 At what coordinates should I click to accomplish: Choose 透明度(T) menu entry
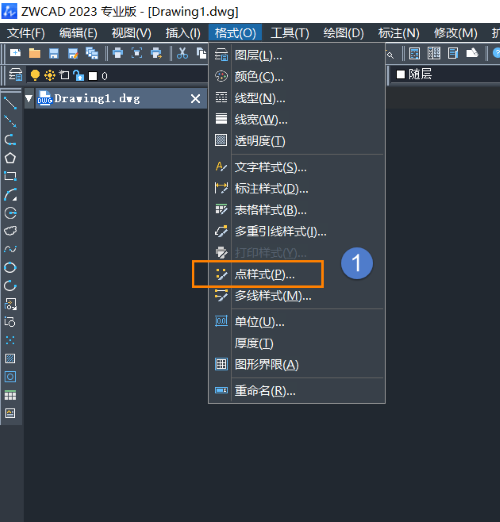297,141
